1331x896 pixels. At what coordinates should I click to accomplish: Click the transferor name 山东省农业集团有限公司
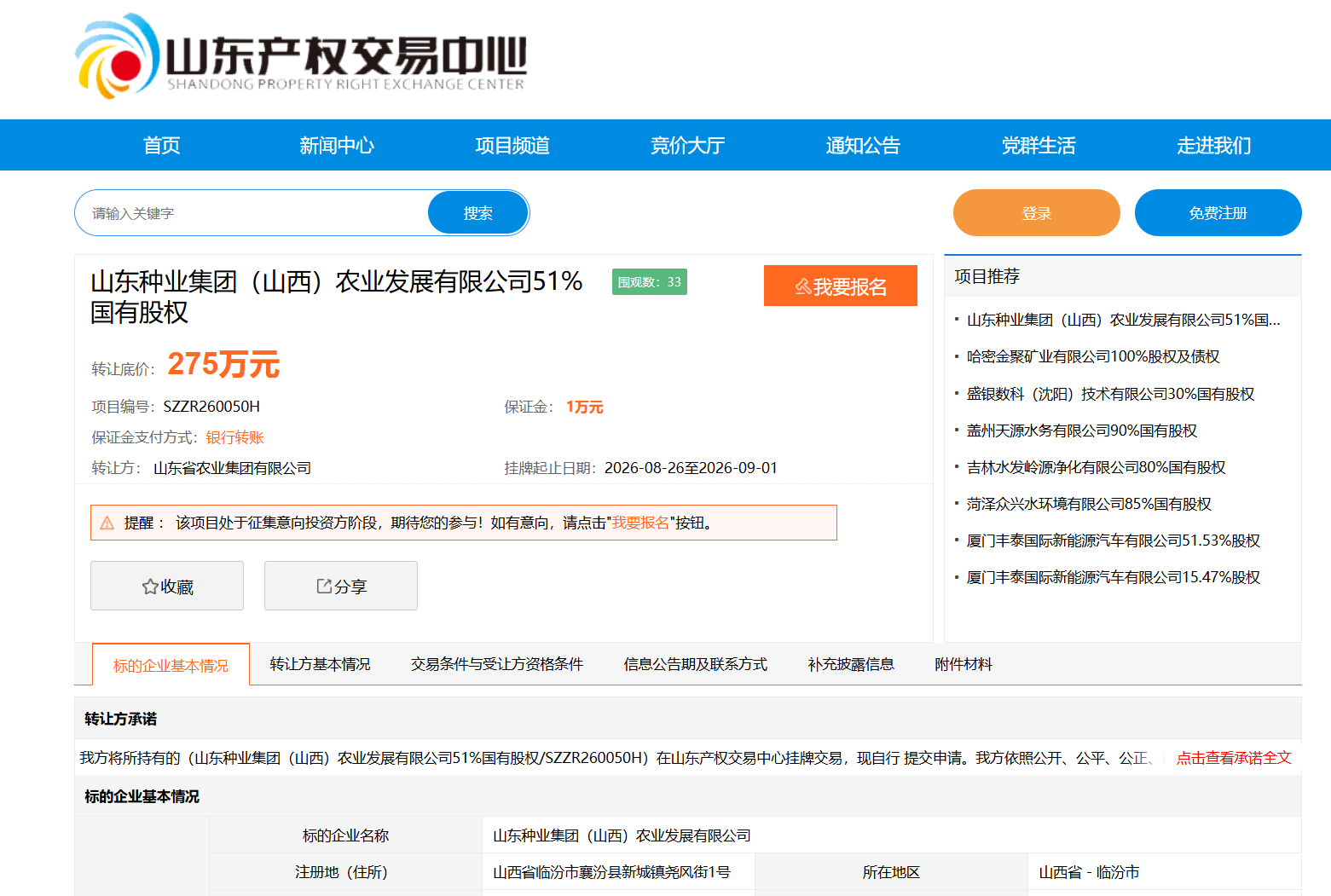tap(232, 468)
